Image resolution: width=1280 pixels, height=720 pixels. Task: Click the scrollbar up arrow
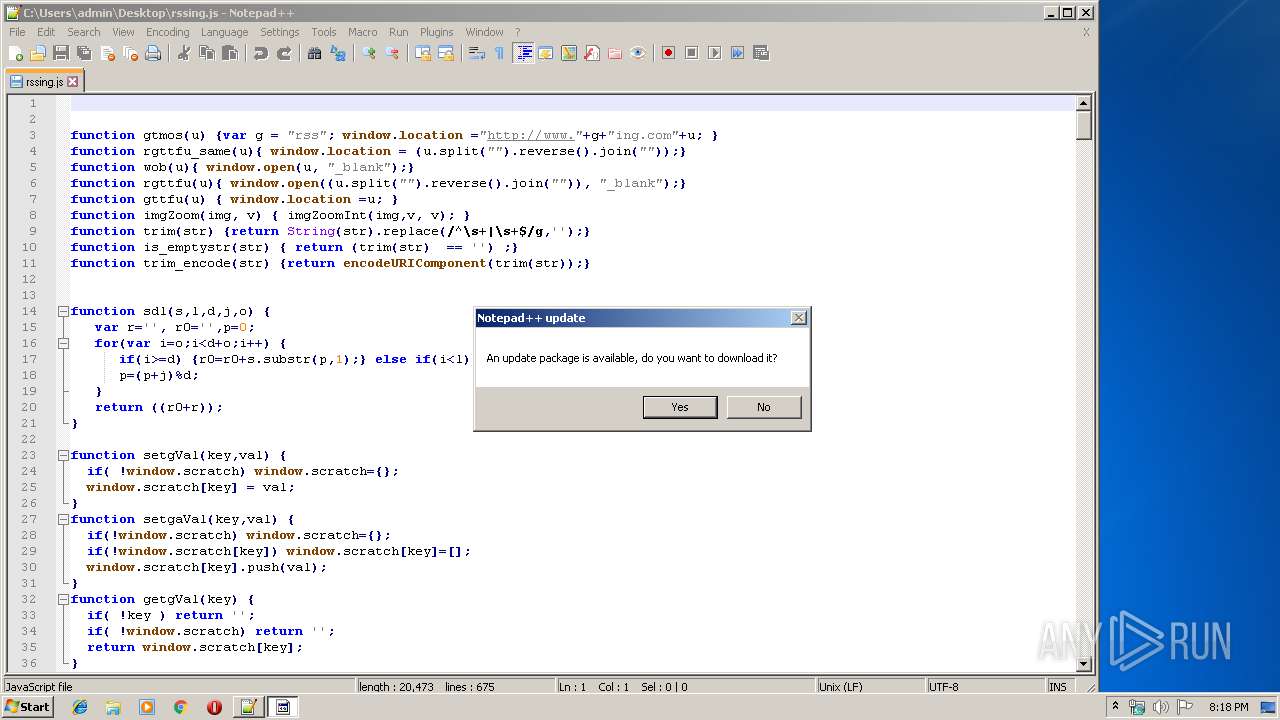tap(1083, 103)
